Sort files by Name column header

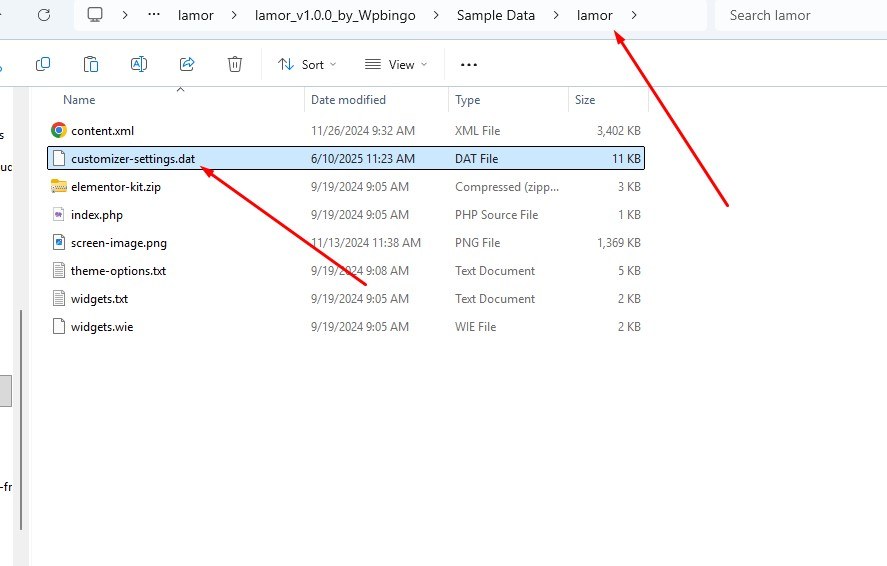pyautogui.click(x=79, y=100)
